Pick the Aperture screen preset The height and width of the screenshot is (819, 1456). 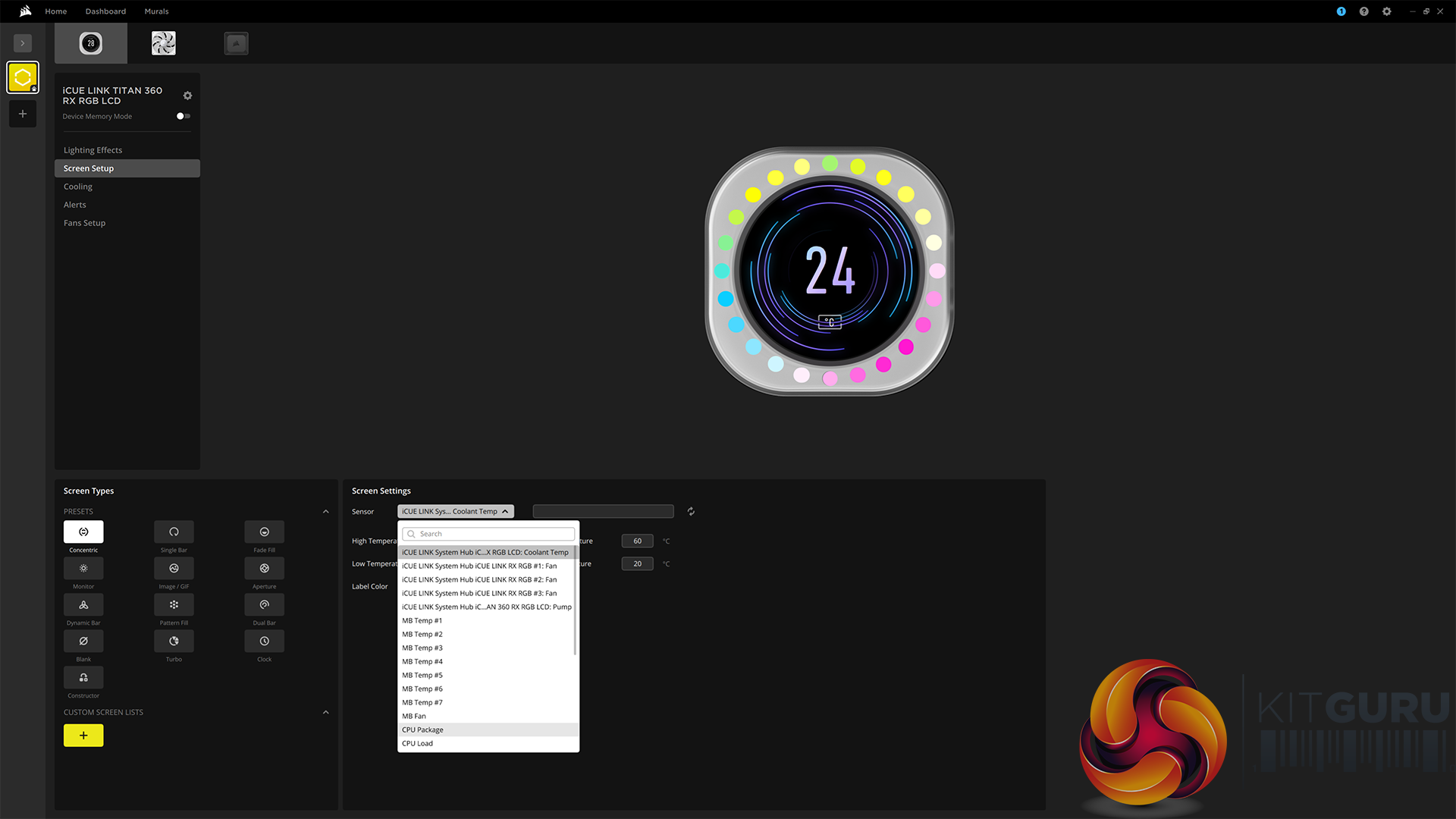(x=264, y=568)
